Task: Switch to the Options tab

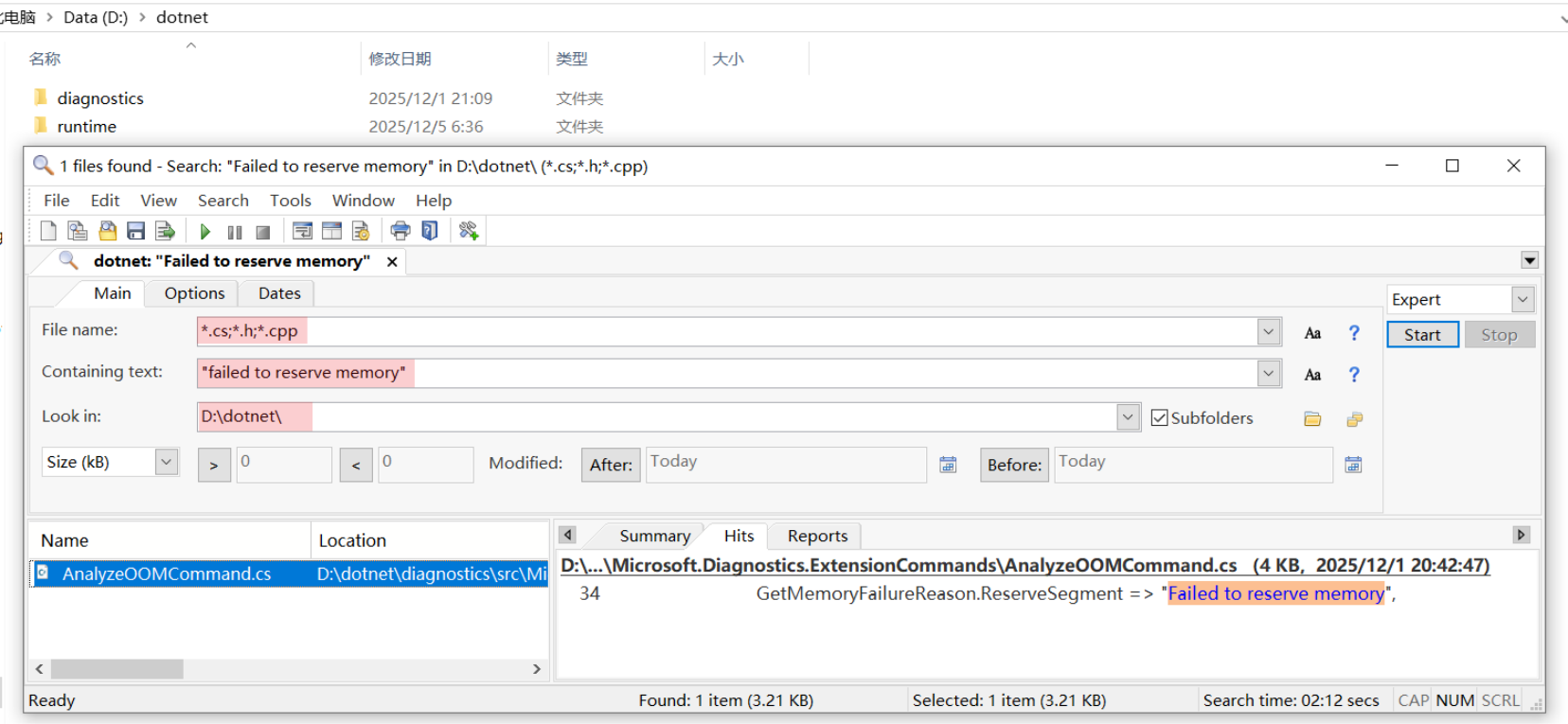Action: [x=195, y=293]
